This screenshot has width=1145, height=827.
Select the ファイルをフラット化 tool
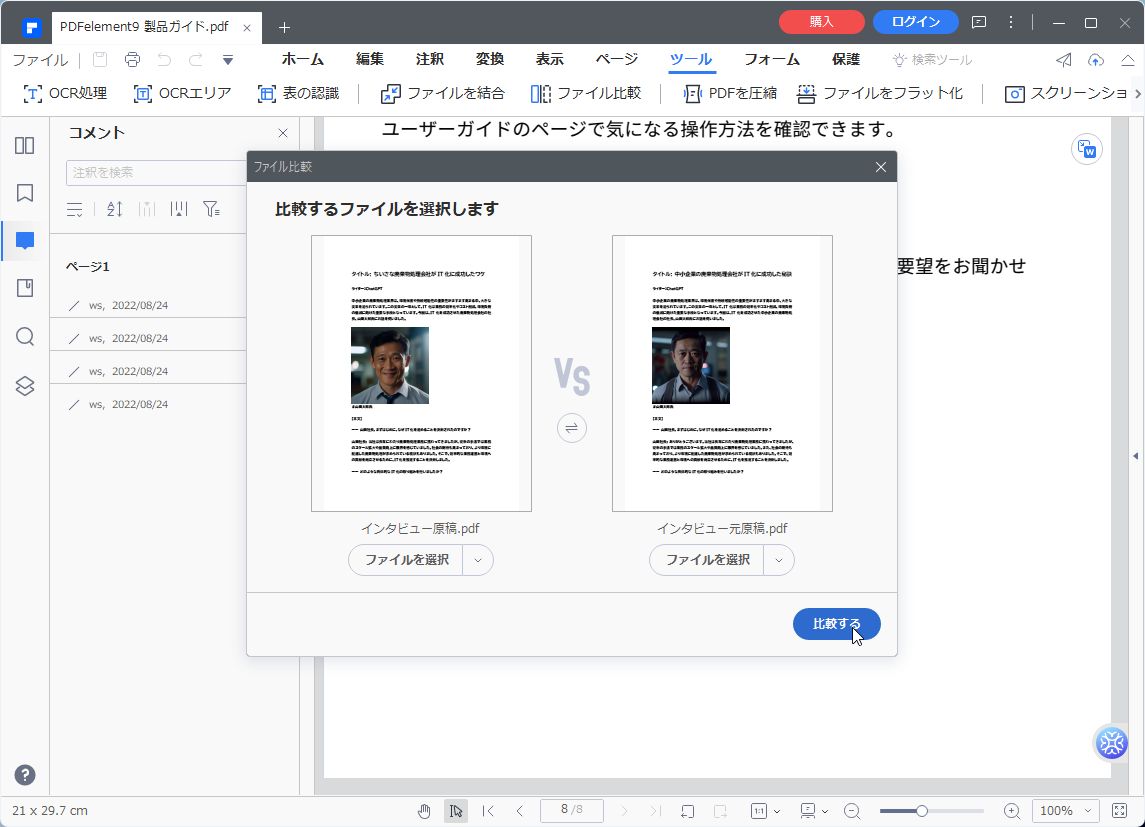coord(881,93)
